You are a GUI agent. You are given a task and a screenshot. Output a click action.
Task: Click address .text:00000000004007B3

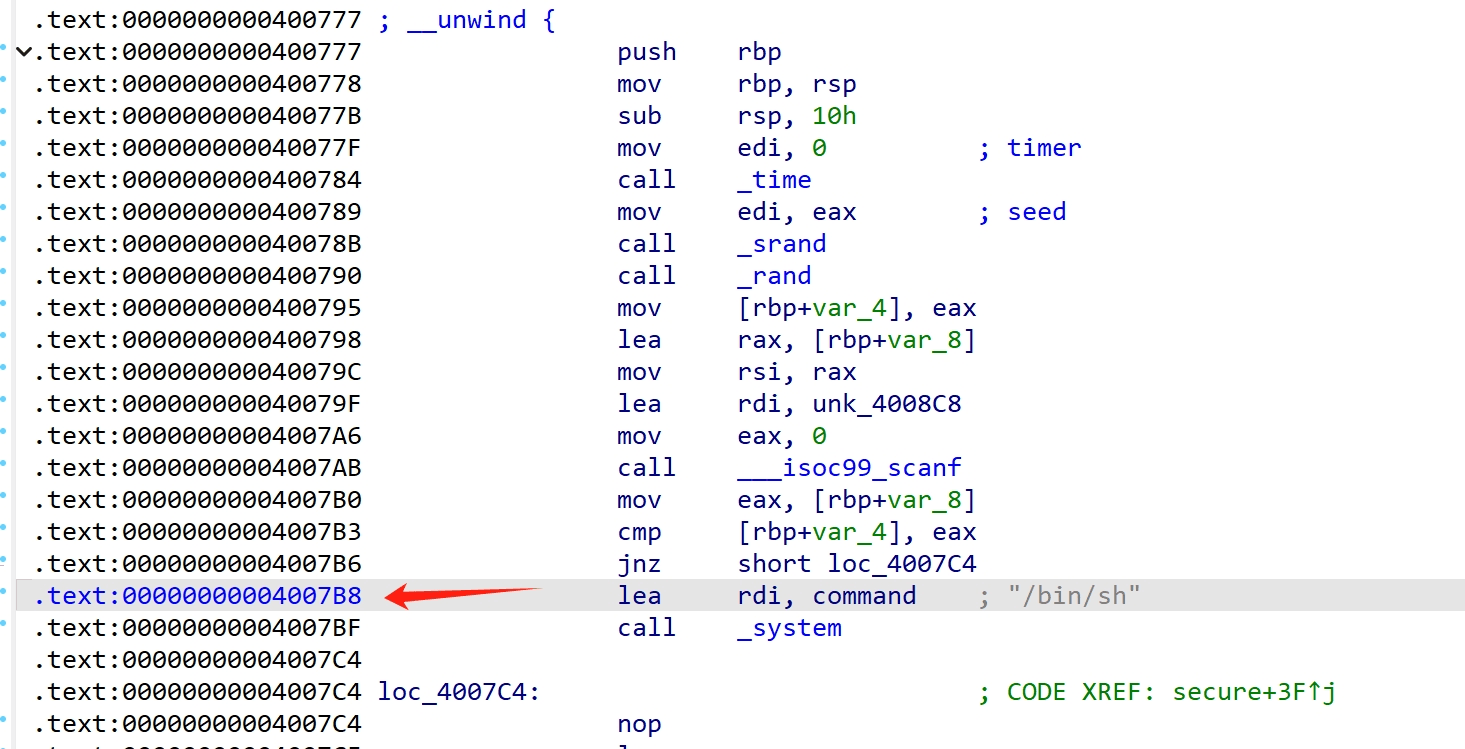click(x=197, y=532)
